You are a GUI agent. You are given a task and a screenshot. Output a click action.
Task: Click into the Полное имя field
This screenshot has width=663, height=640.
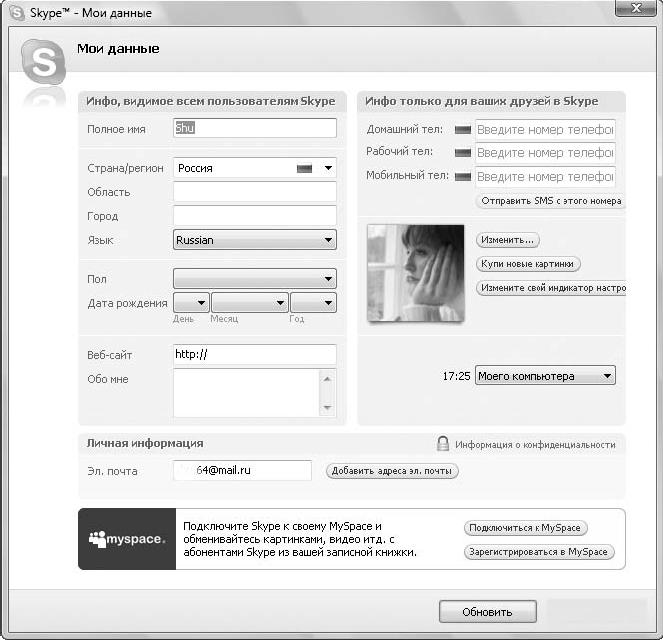[x=255, y=129]
